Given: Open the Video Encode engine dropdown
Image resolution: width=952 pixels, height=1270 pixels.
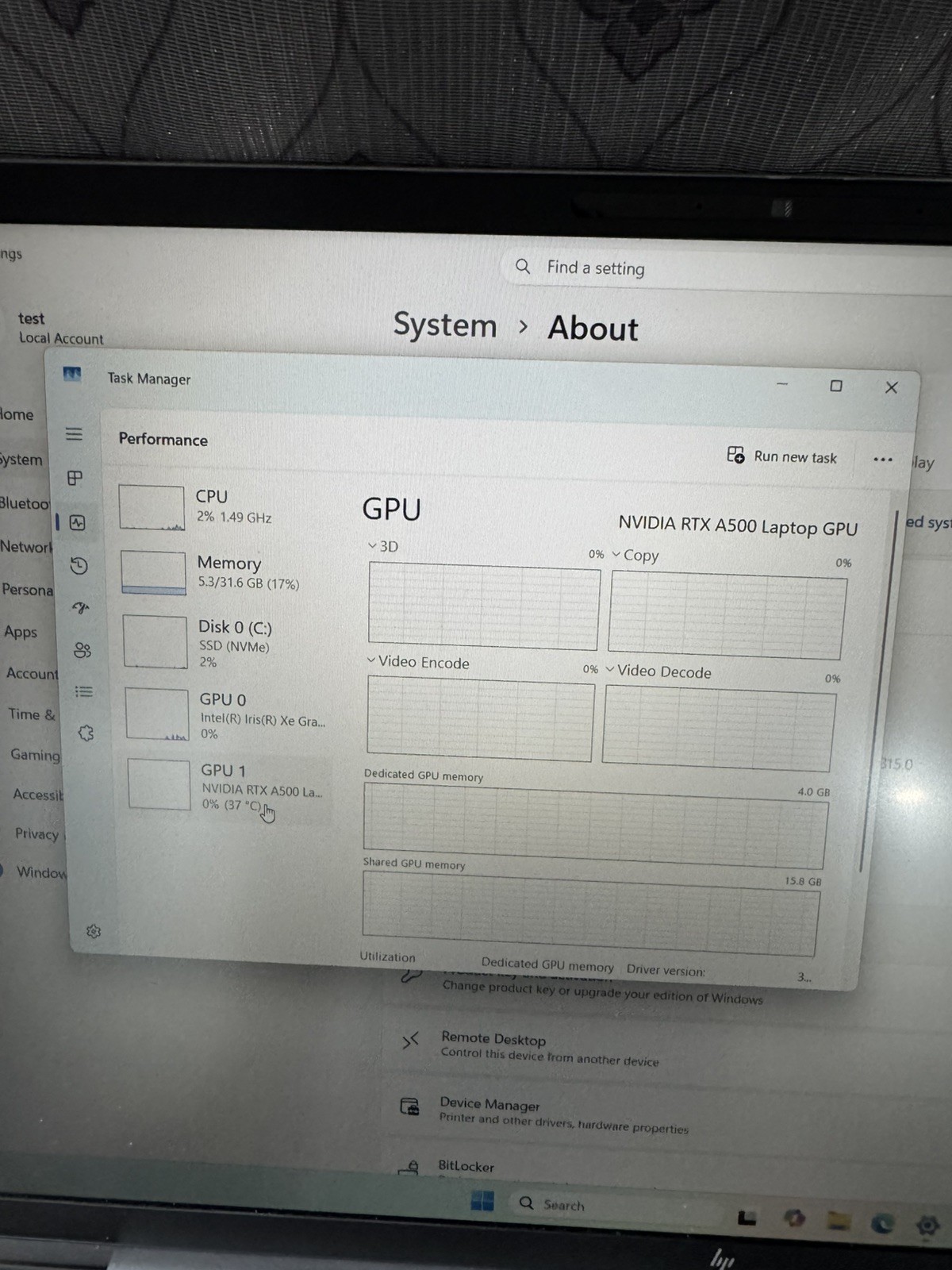Looking at the screenshot, I should pos(418,662).
